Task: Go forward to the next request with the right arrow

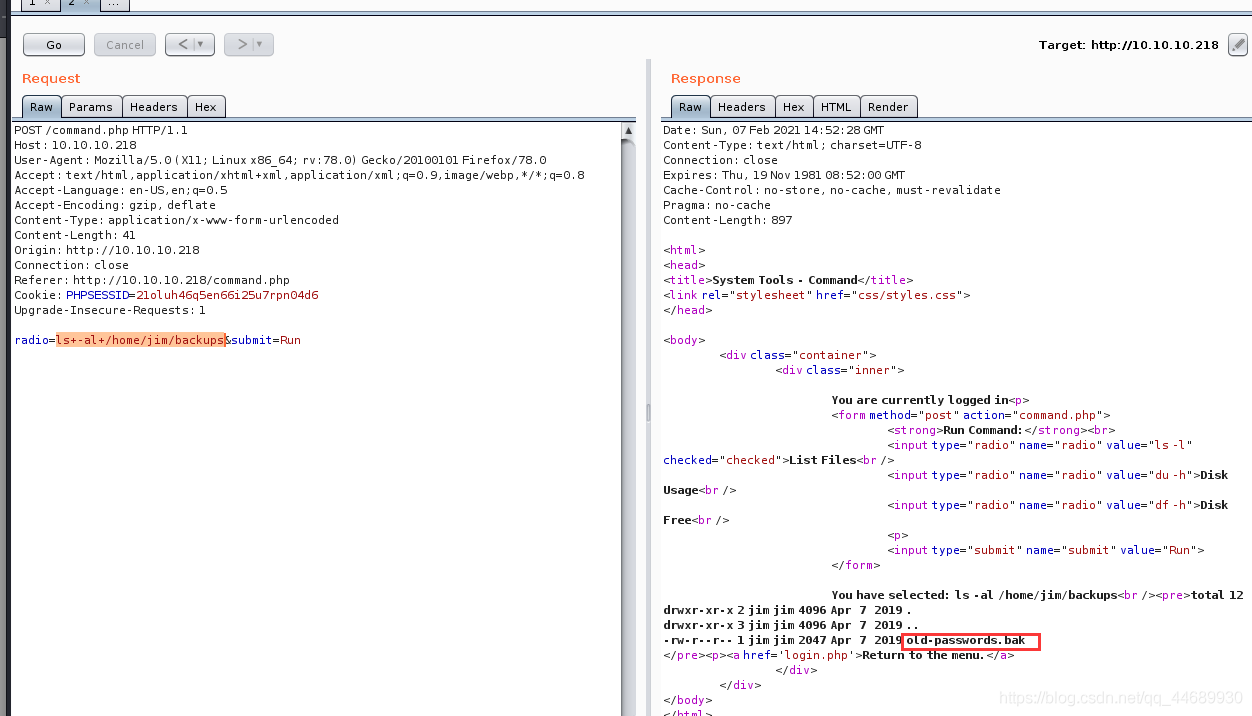Action: pyautogui.click(x=240, y=44)
